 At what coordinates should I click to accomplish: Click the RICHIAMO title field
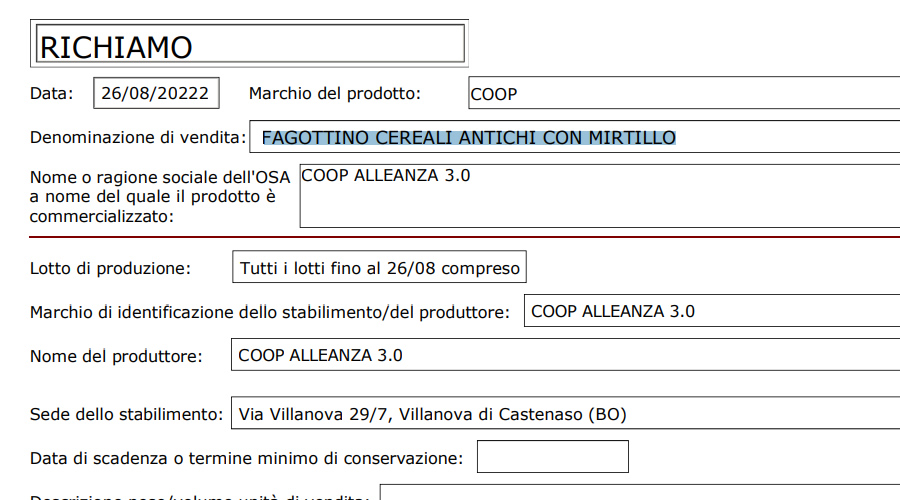tap(250, 44)
